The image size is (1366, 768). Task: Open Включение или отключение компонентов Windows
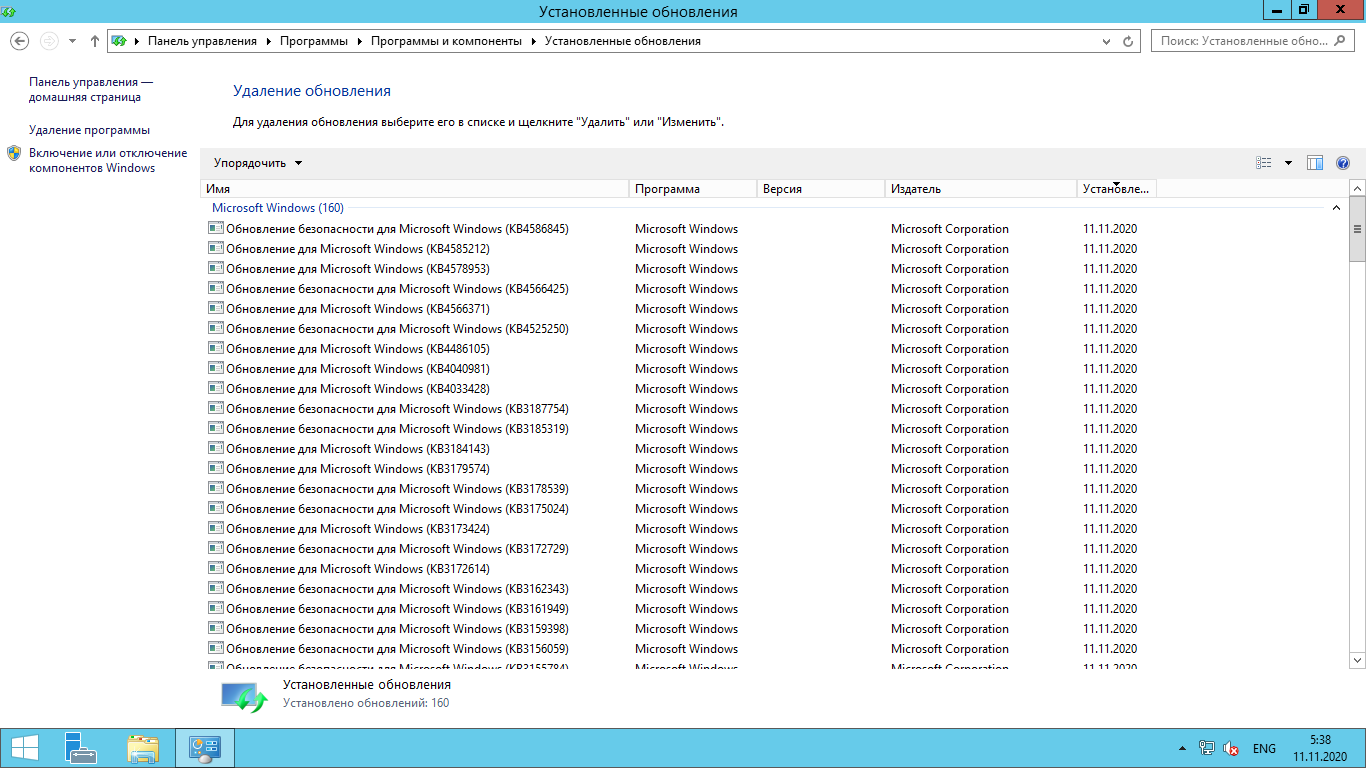coord(108,160)
